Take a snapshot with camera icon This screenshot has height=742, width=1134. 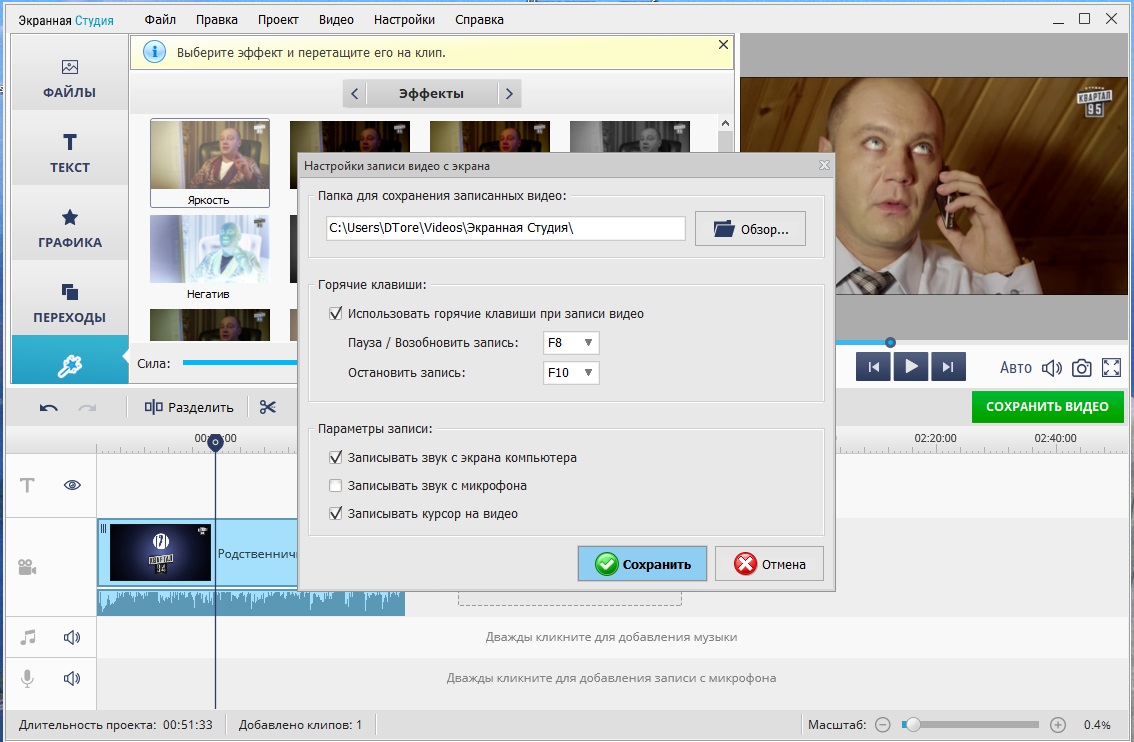1081,368
